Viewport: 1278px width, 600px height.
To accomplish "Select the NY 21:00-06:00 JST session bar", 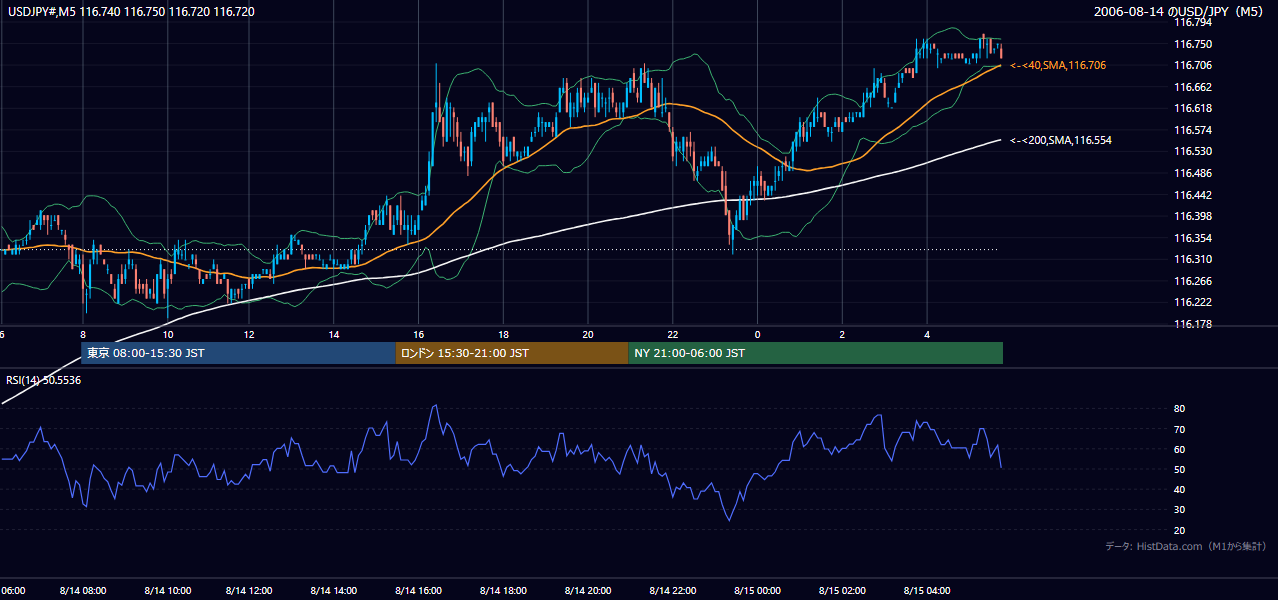I will coord(816,353).
